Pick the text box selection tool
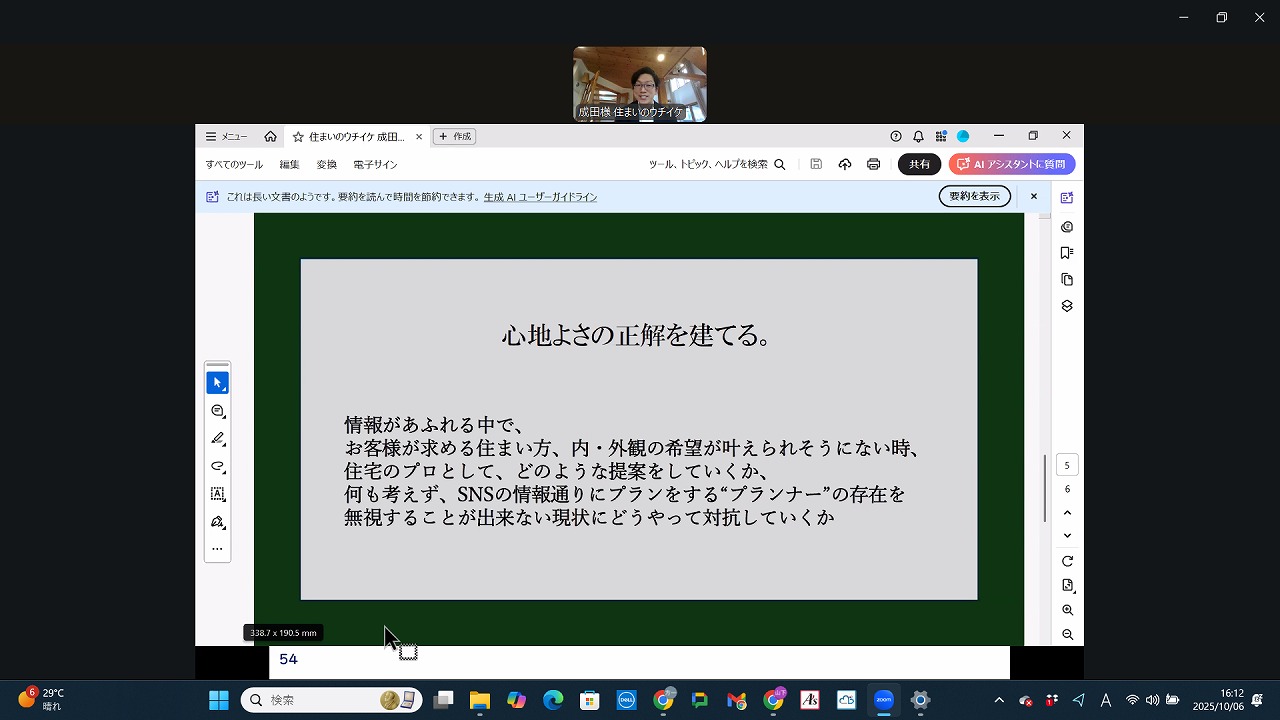 click(x=217, y=494)
